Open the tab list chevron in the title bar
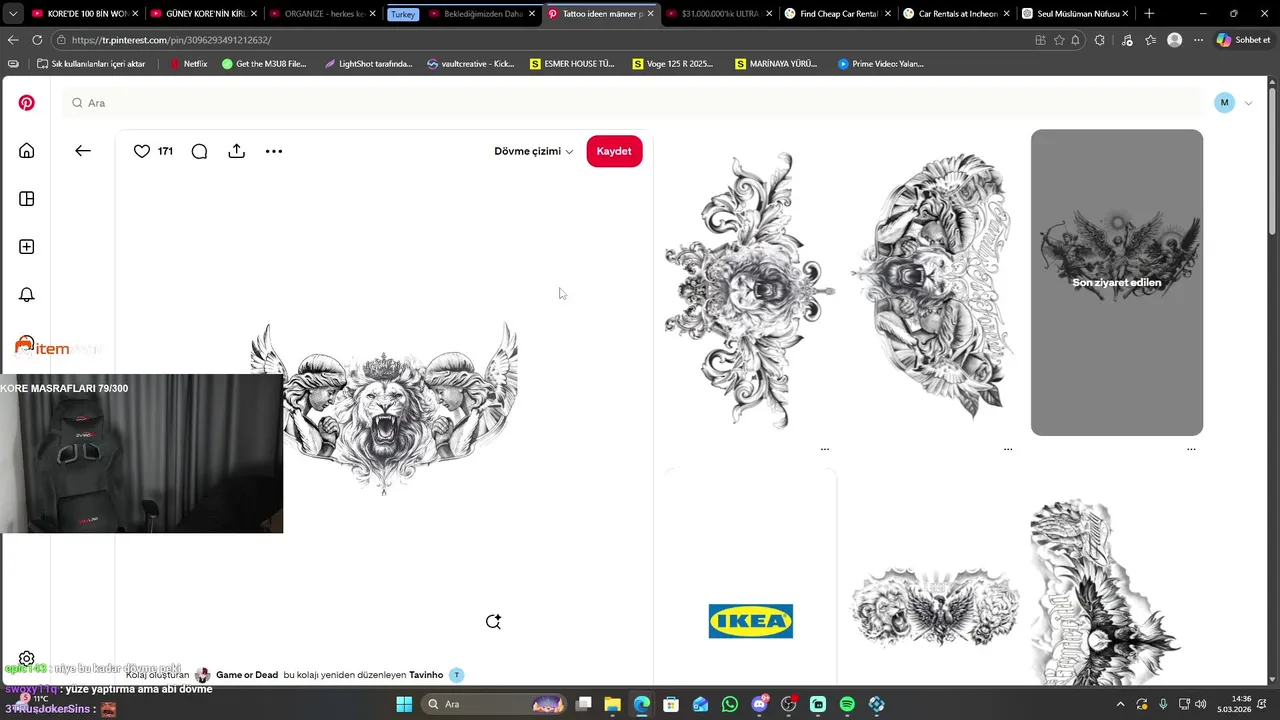Screen dimensions: 1280x720 (13, 14)
